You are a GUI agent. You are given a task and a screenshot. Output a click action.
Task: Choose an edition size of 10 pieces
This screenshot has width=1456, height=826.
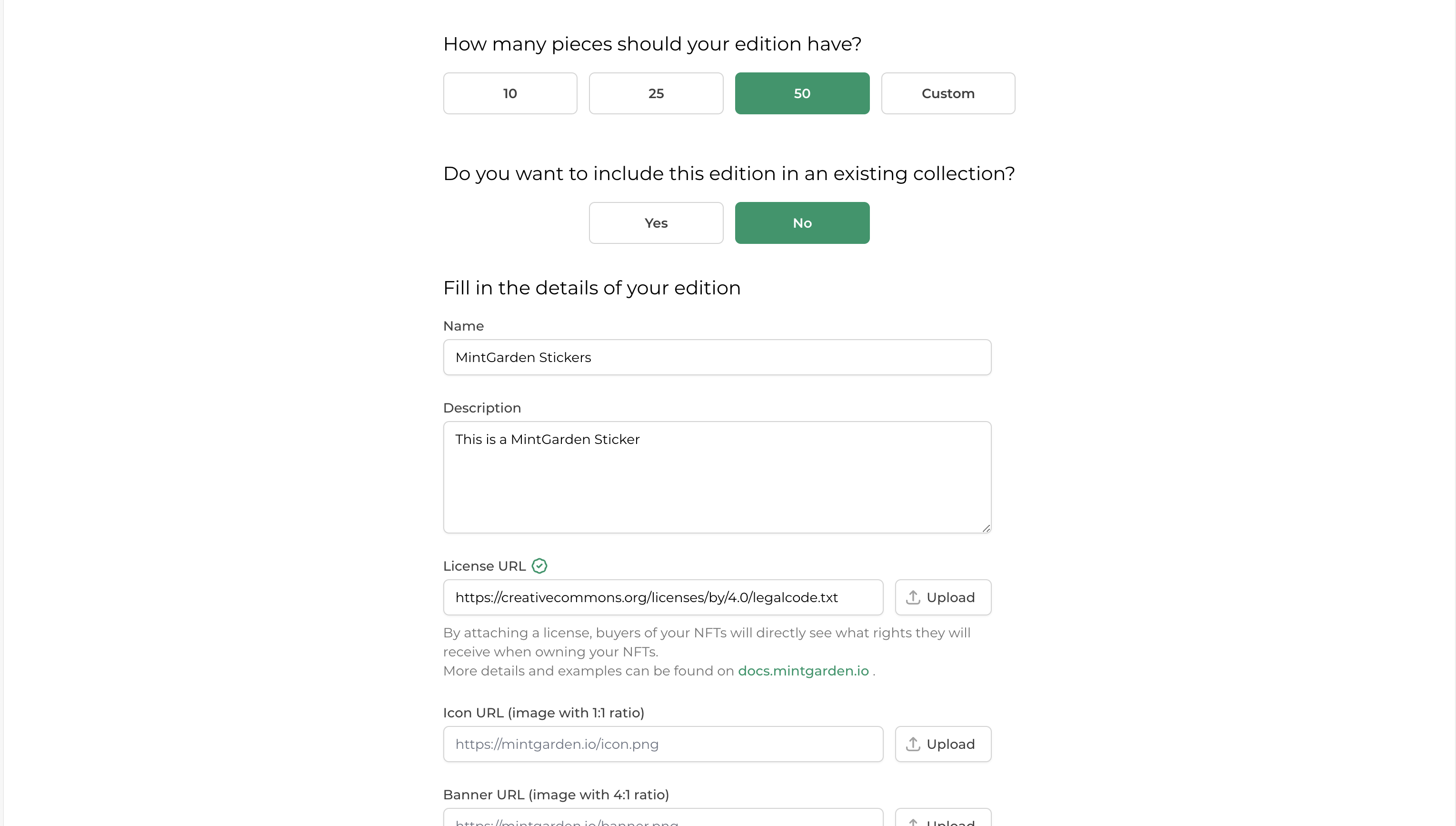click(510, 94)
